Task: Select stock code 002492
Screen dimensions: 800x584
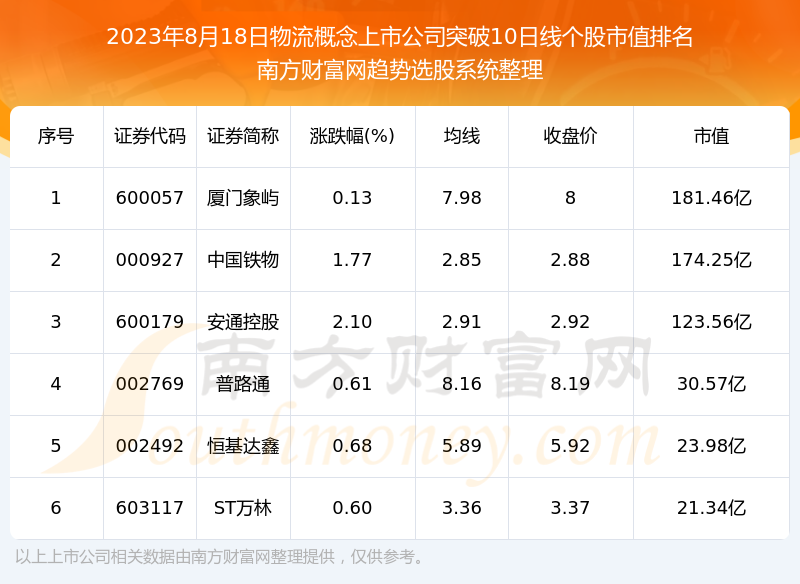Action: point(149,446)
